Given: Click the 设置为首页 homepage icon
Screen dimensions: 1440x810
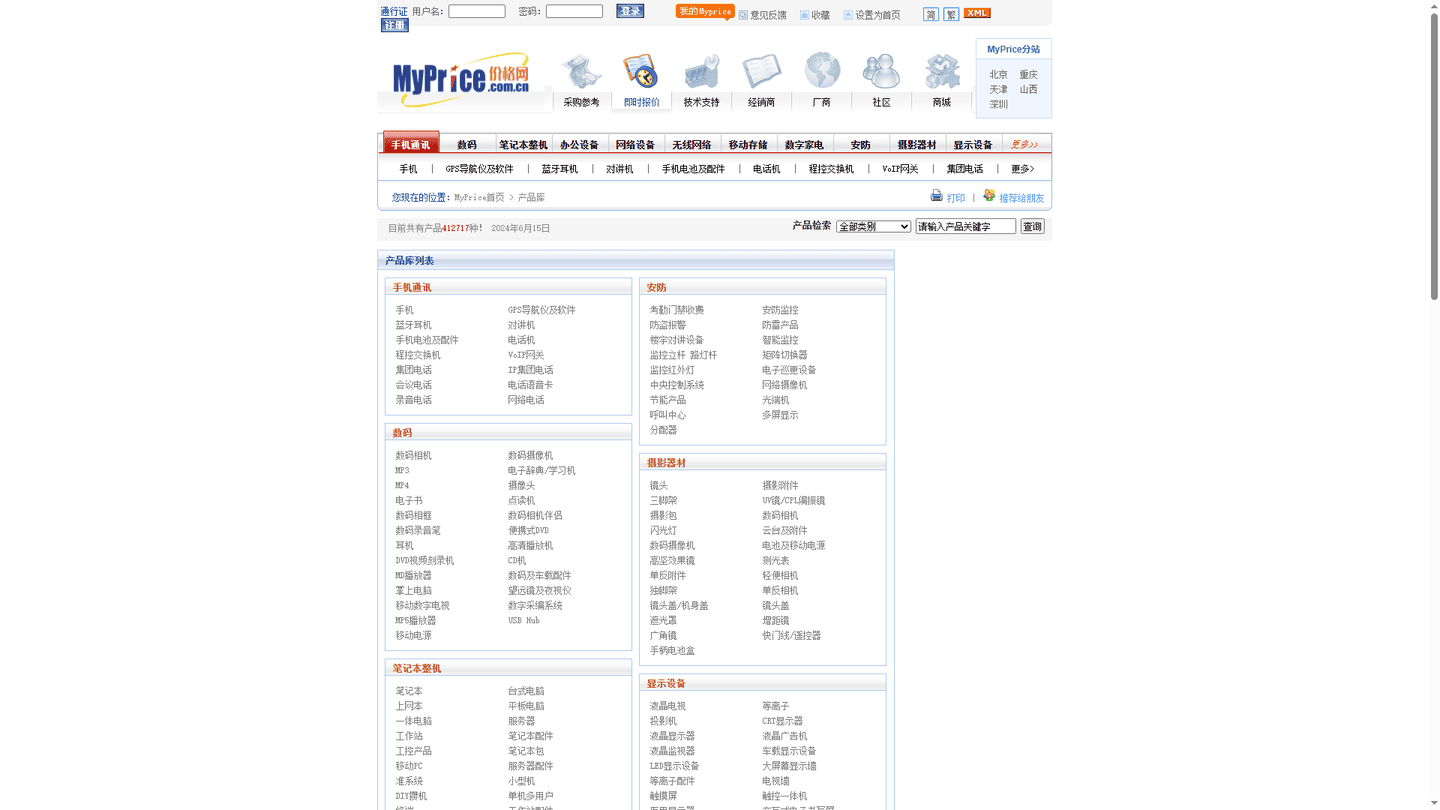Looking at the screenshot, I should pos(848,15).
